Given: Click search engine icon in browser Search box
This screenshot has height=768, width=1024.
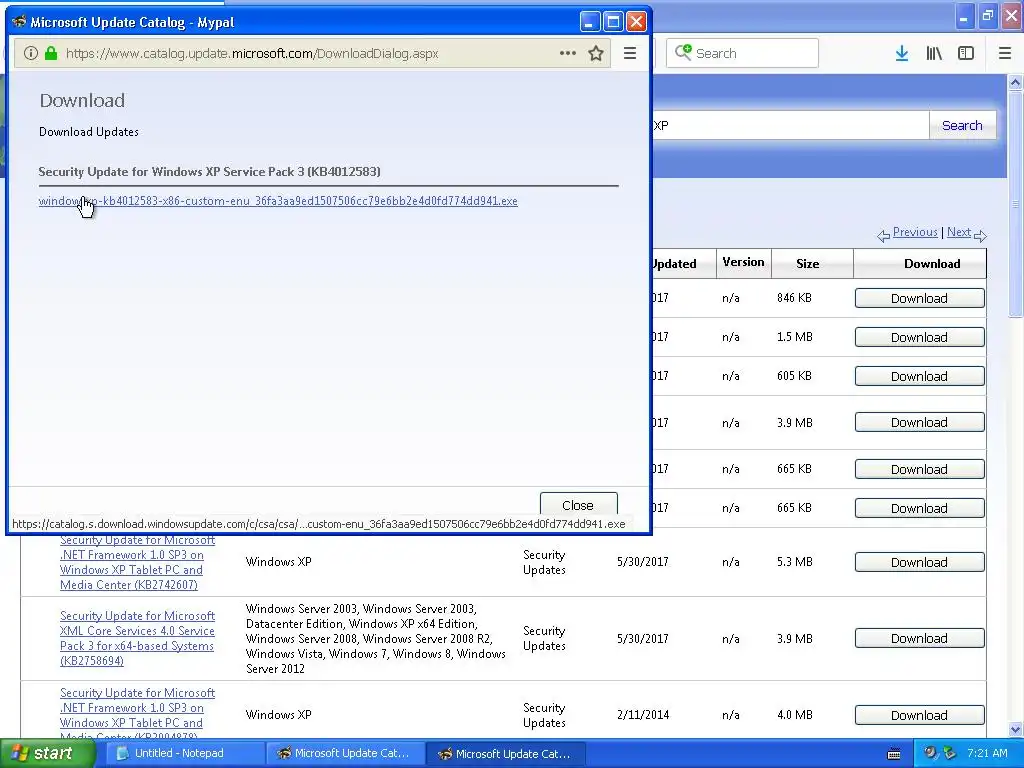Looking at the screenshot, I should click(683, 52).
